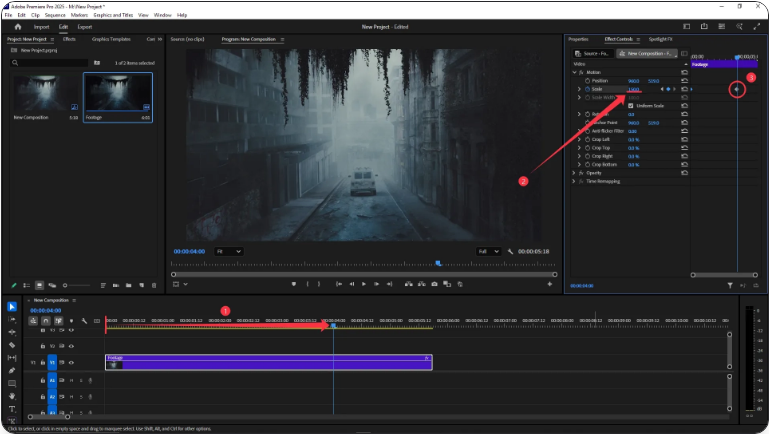Click the Scale keyframe diamond in Effect Controls
Image resolution: width=769 pixels, height=434 pixels.
[x=737, y=89]
